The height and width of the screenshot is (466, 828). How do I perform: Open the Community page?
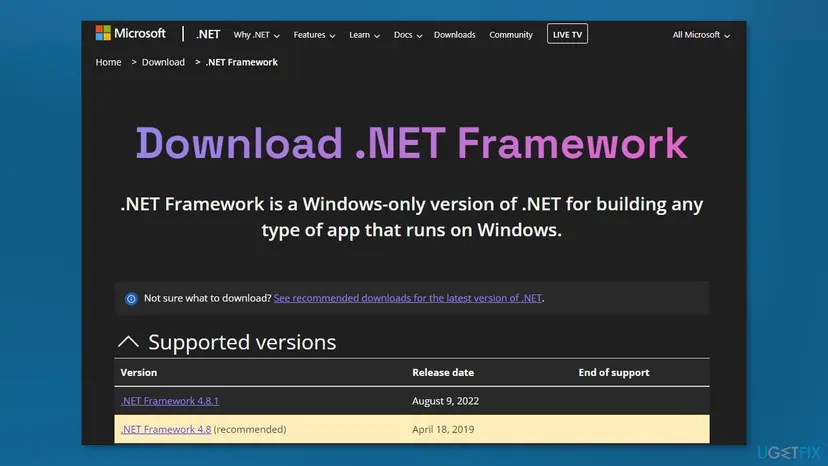coord(511,35)
